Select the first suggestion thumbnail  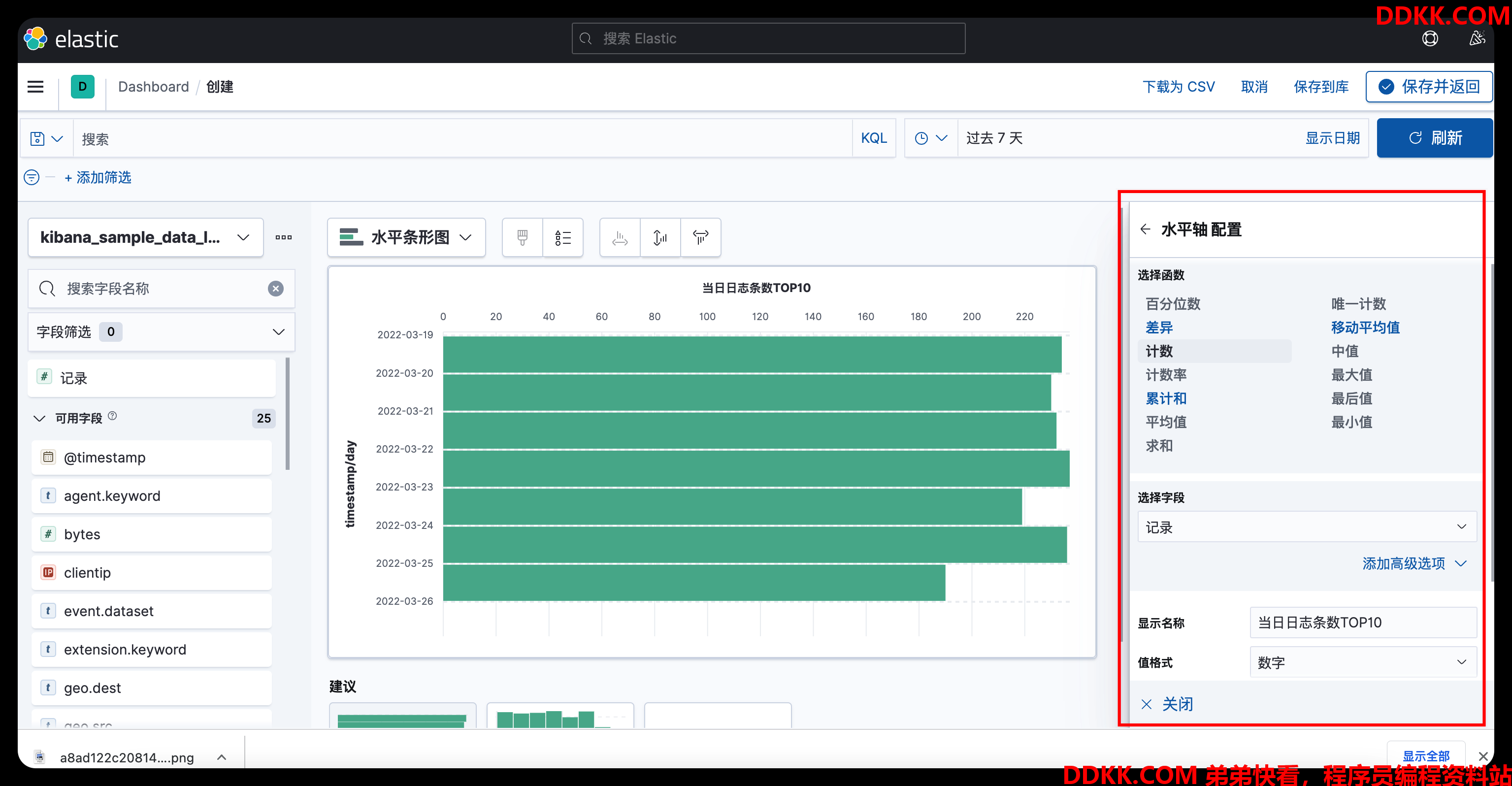click(x=403, y=716)
